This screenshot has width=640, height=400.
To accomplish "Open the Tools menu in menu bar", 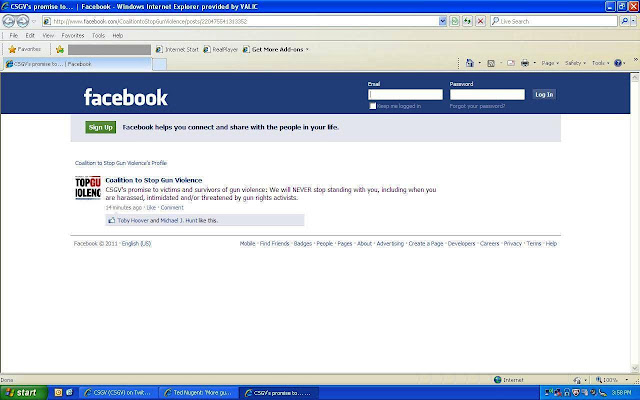I will pos(98,36).
